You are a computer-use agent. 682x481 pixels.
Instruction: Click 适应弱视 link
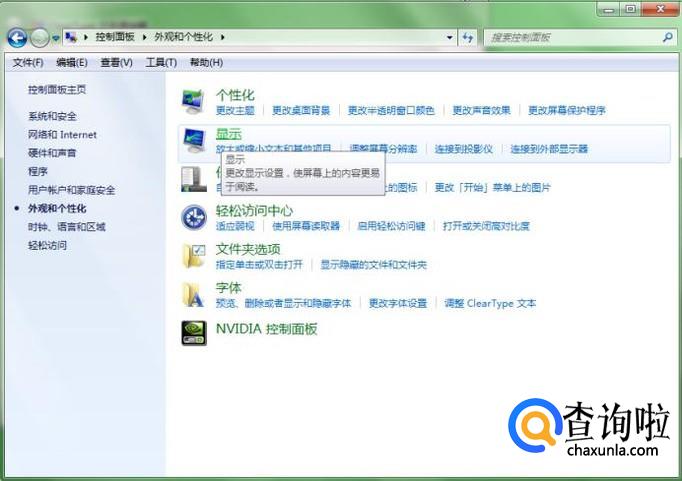click(235, 226)
